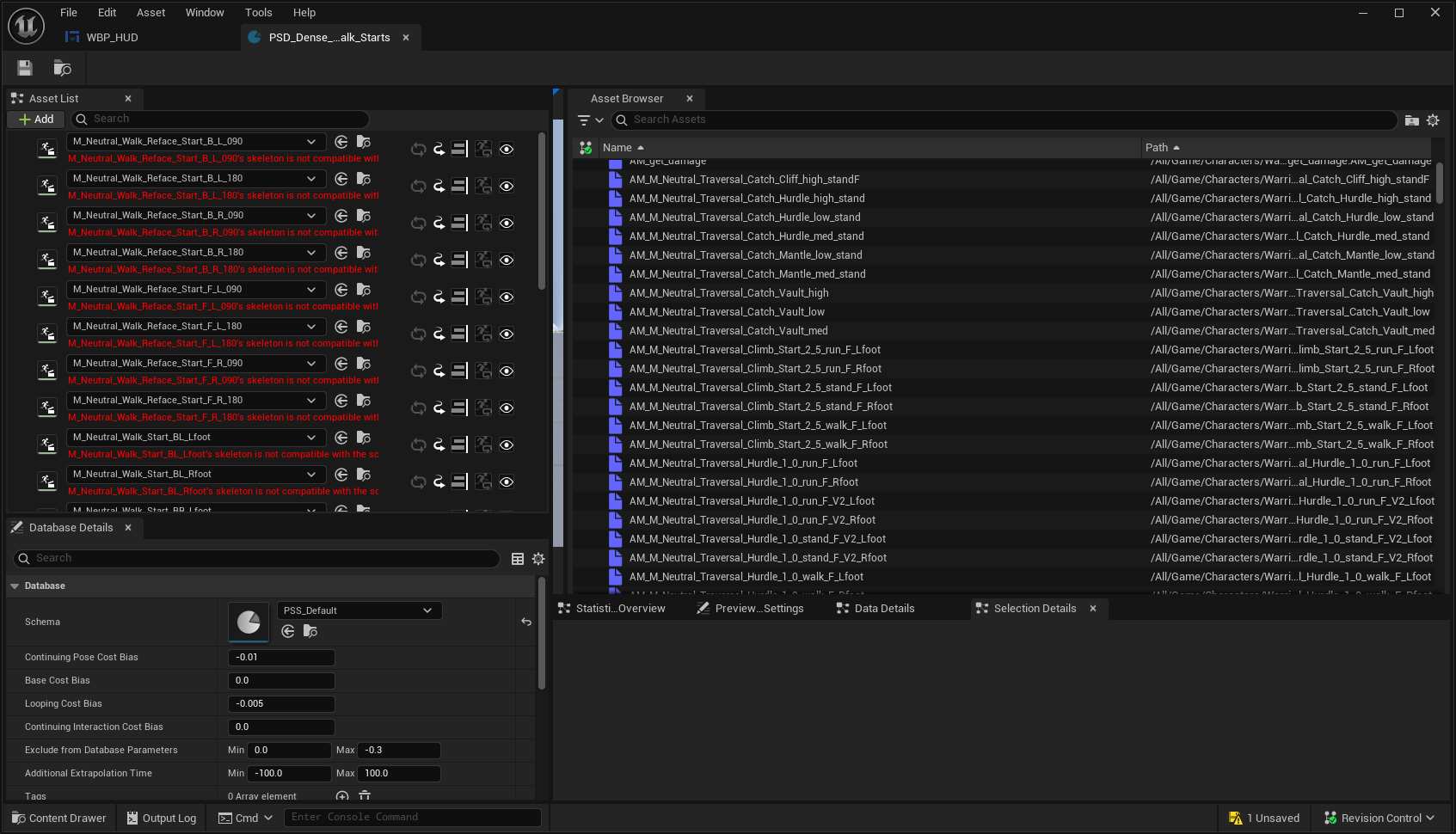Screen dimensions: 1456x834
Task: Click the Browse to asset toolbar icon
Action: pyautogui.click(x=63, y=68)
